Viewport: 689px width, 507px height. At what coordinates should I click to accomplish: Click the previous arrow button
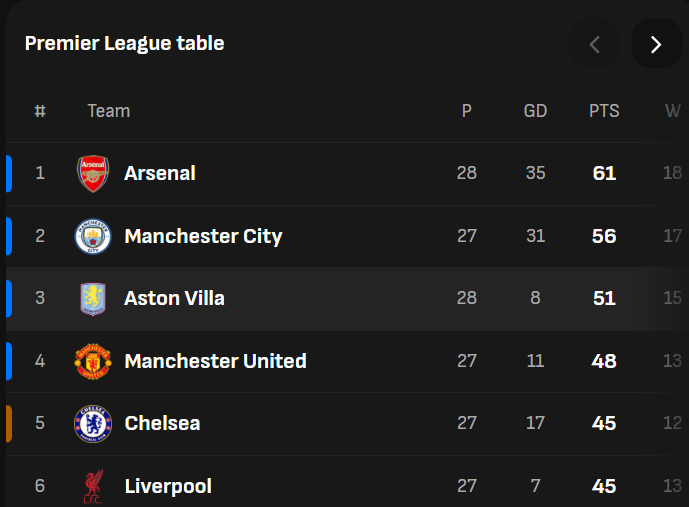click(595, 44)
